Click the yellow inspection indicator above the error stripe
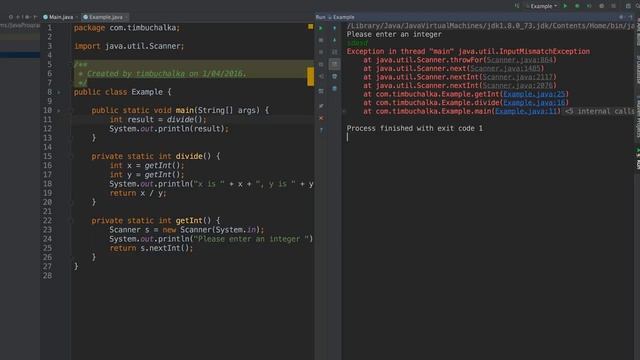 click(x=311, y=27)
